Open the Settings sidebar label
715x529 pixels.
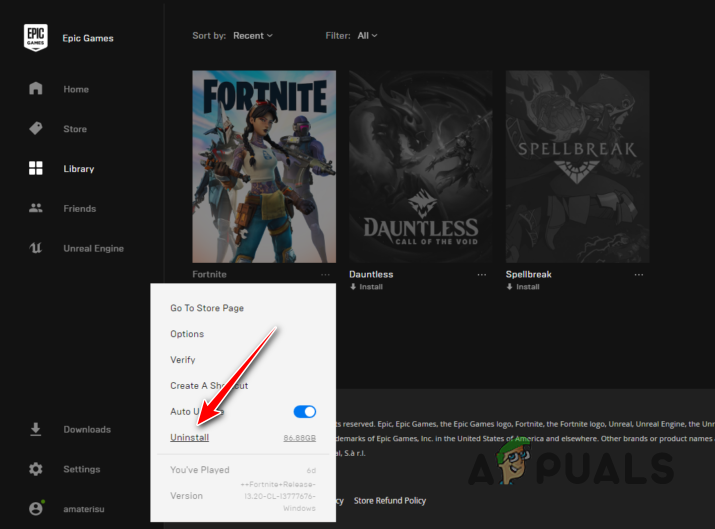coord(82,469)
